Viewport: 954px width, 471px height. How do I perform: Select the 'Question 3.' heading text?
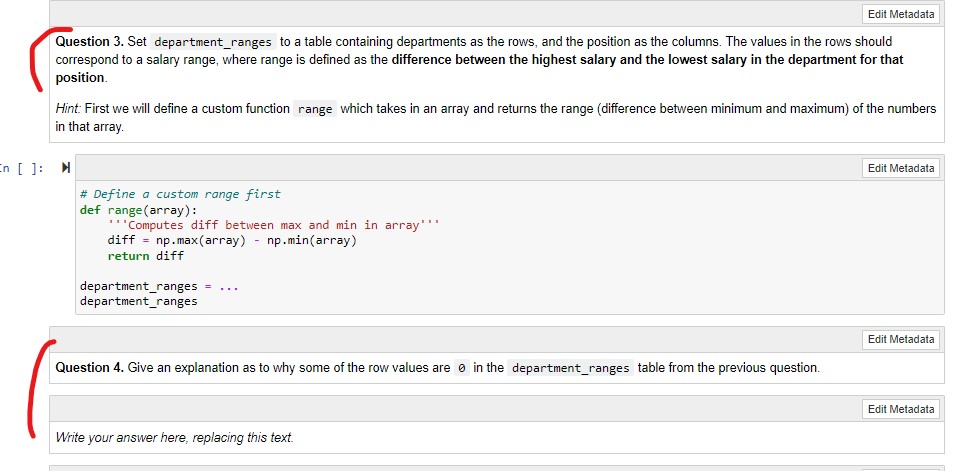coord(90,42)
